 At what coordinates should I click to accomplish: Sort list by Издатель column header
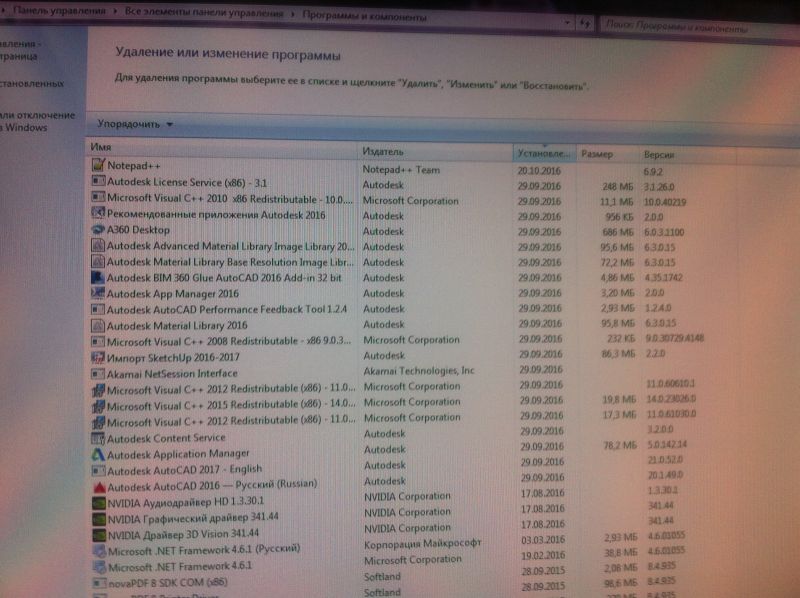[x=435, y=152]
